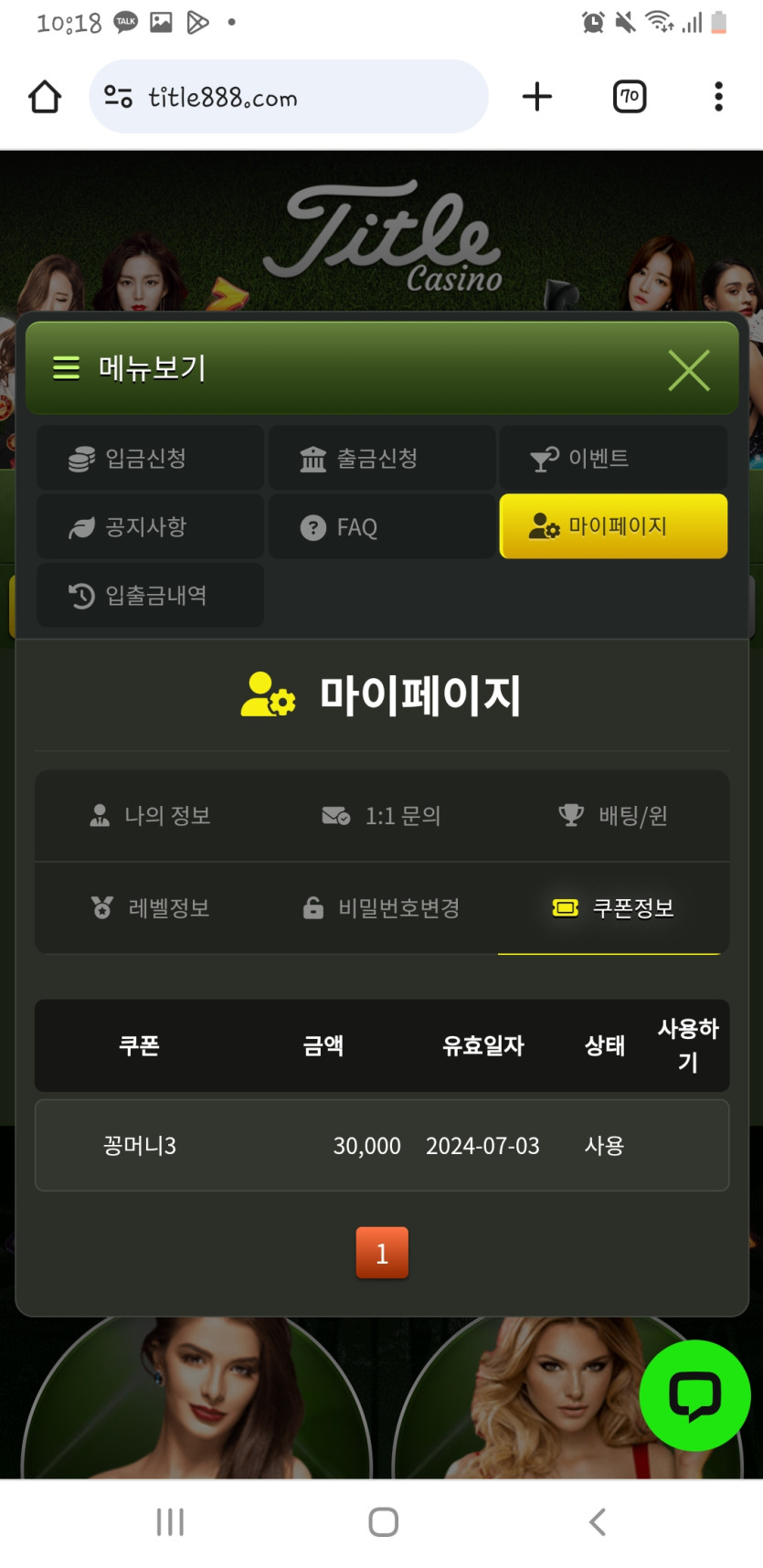Screen dimensions: 763x1568
Task: Open the browser three-dot overflow menu
Action: click(719, 97)
